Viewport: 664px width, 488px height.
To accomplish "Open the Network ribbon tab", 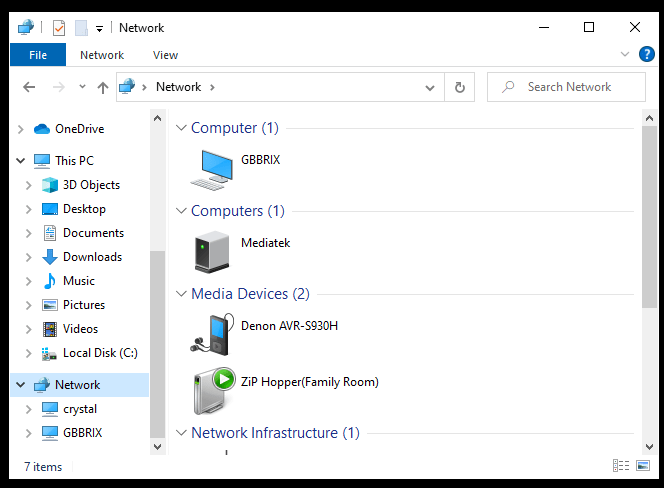I will click(102, 55).
